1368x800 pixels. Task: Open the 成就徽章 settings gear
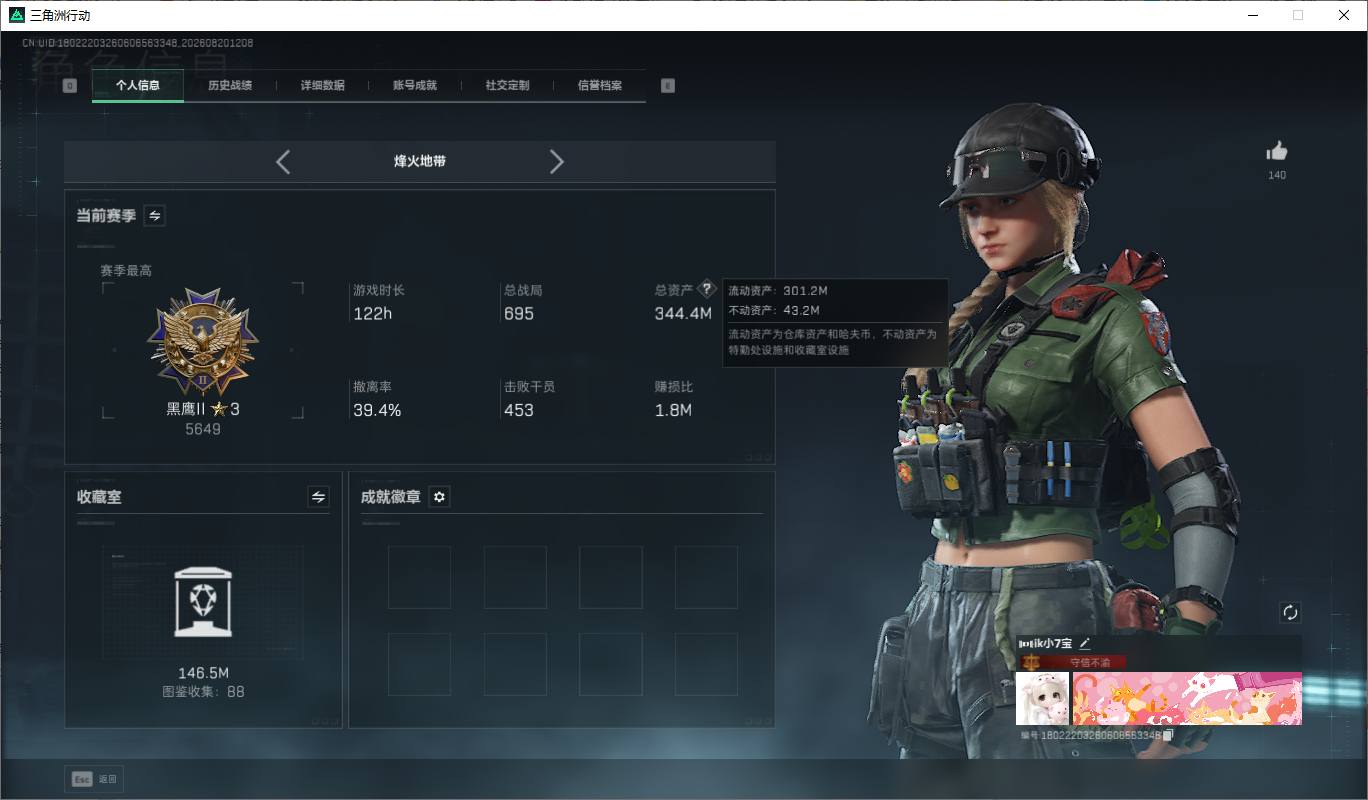438,497
